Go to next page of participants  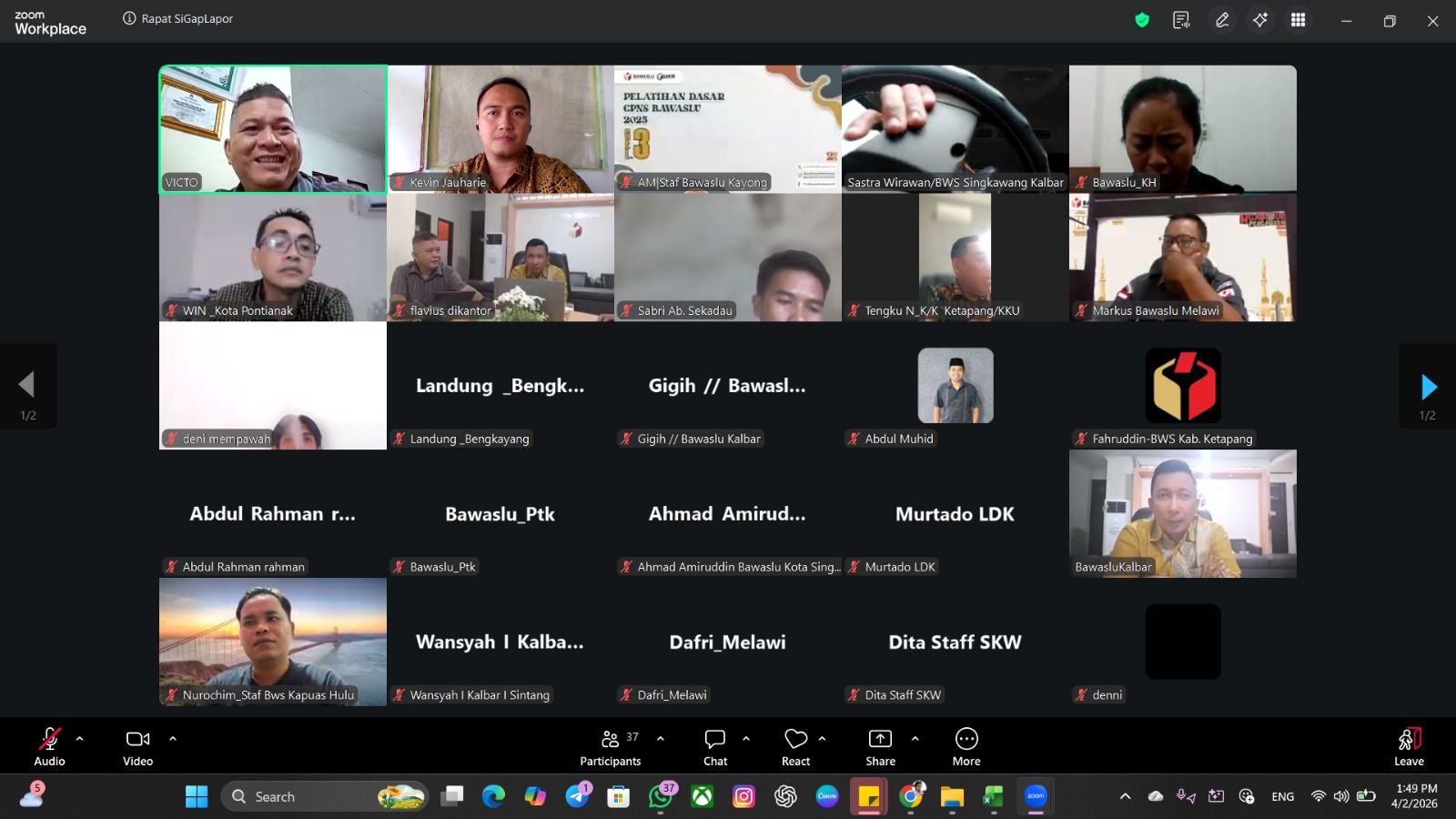click(x=1429, y=387)
